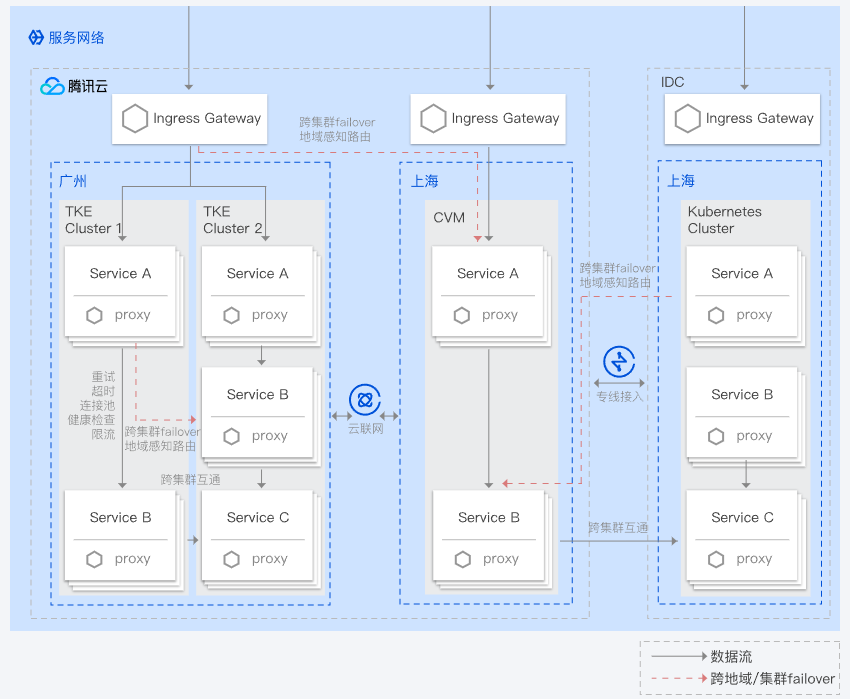Click the 连接池 connection pool label
This screenshot has width=850, height=699.
click(98, 406)
